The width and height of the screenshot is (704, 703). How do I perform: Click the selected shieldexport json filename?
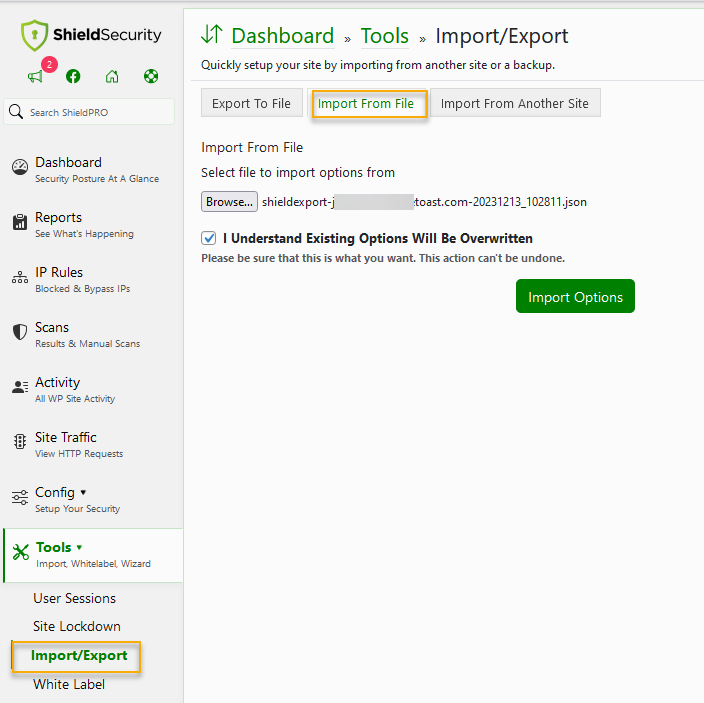point(424,202)
